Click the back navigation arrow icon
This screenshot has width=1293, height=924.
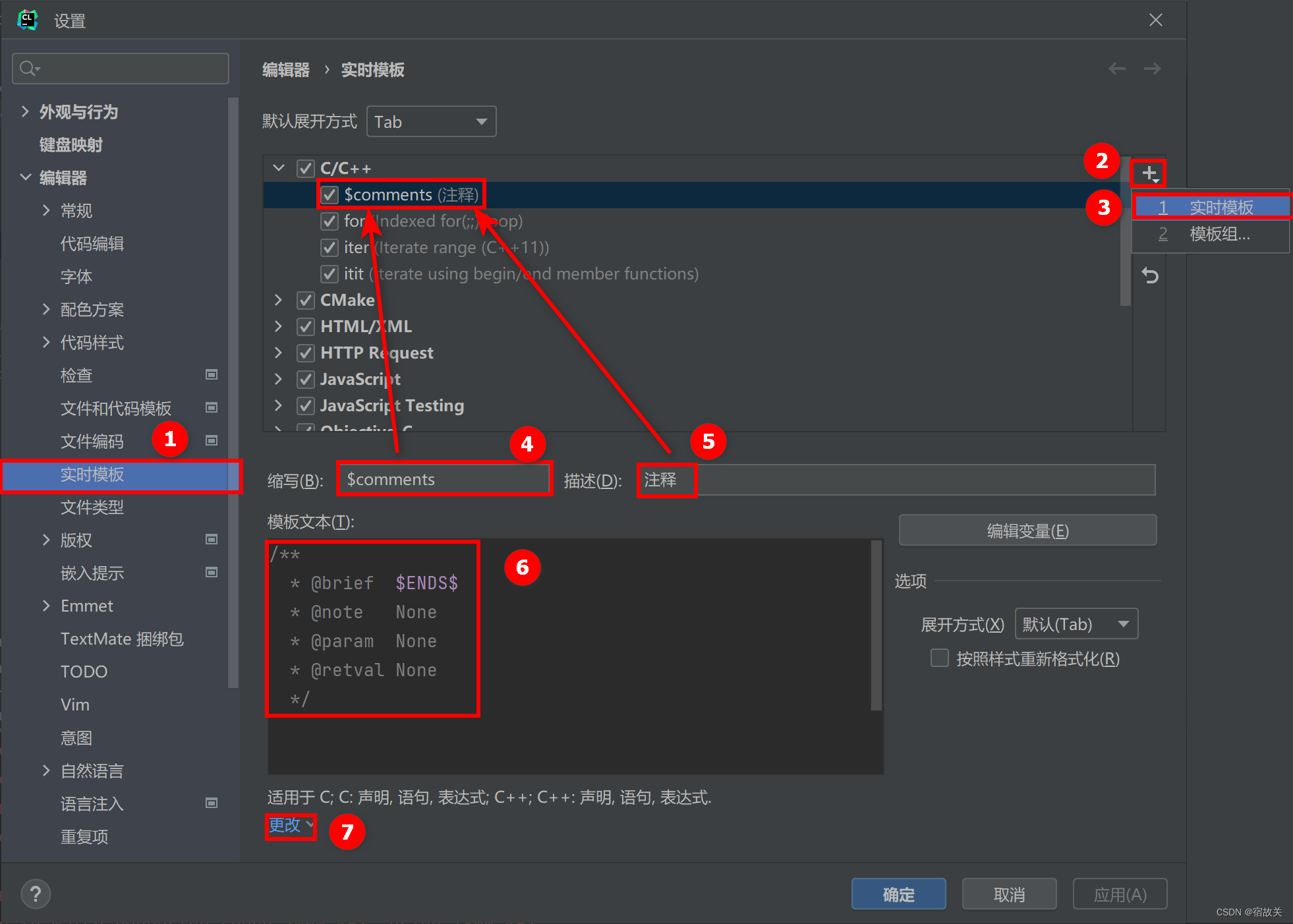1116,69
